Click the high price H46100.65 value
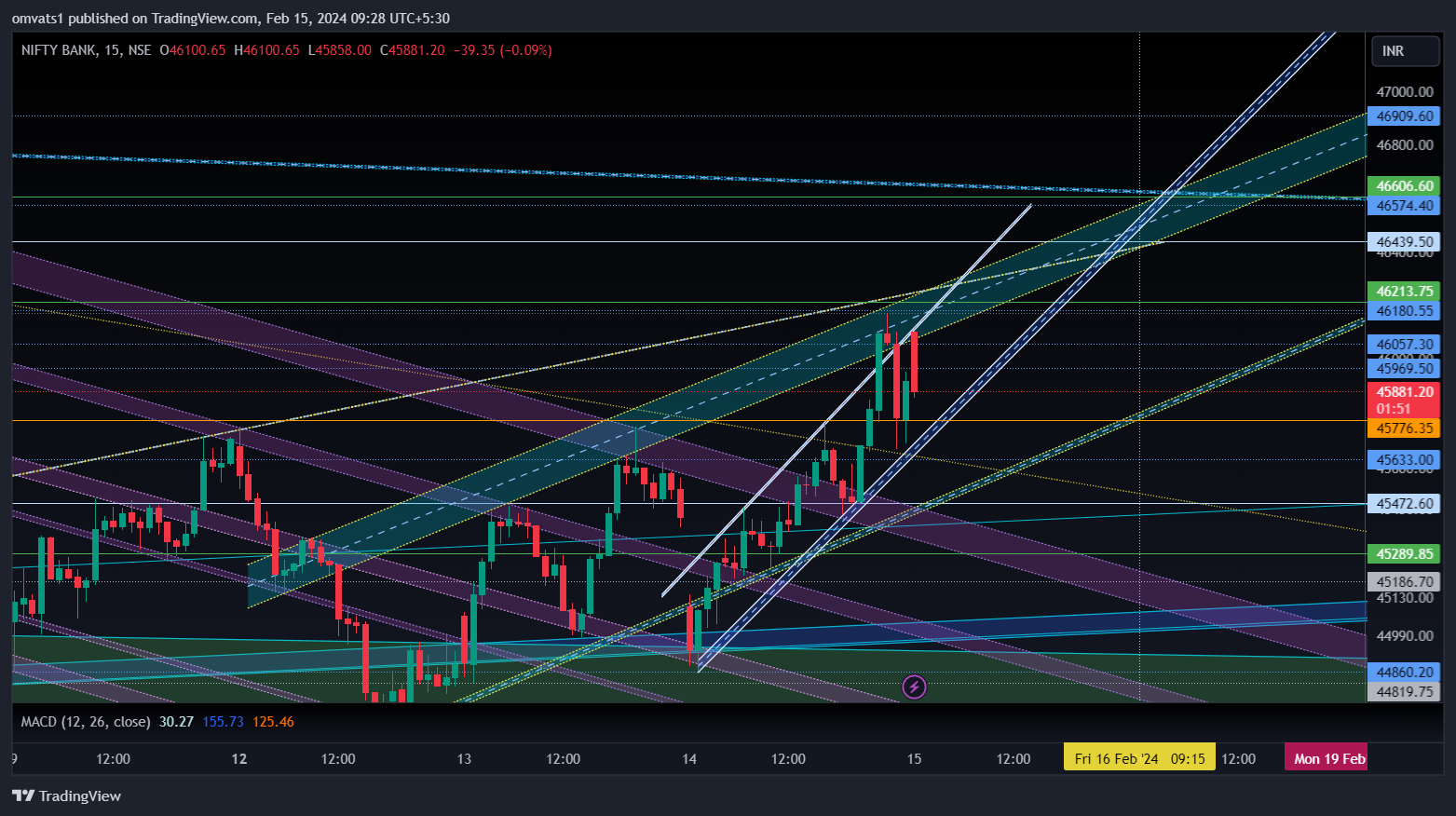 (266, 50)
